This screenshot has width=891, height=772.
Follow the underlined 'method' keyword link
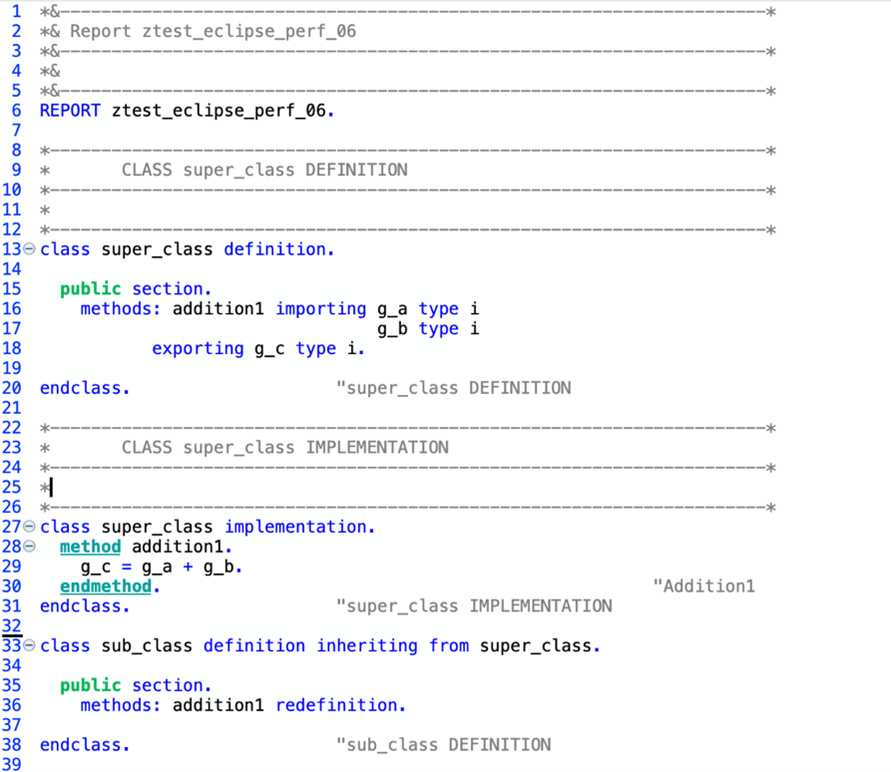(90, 546)
